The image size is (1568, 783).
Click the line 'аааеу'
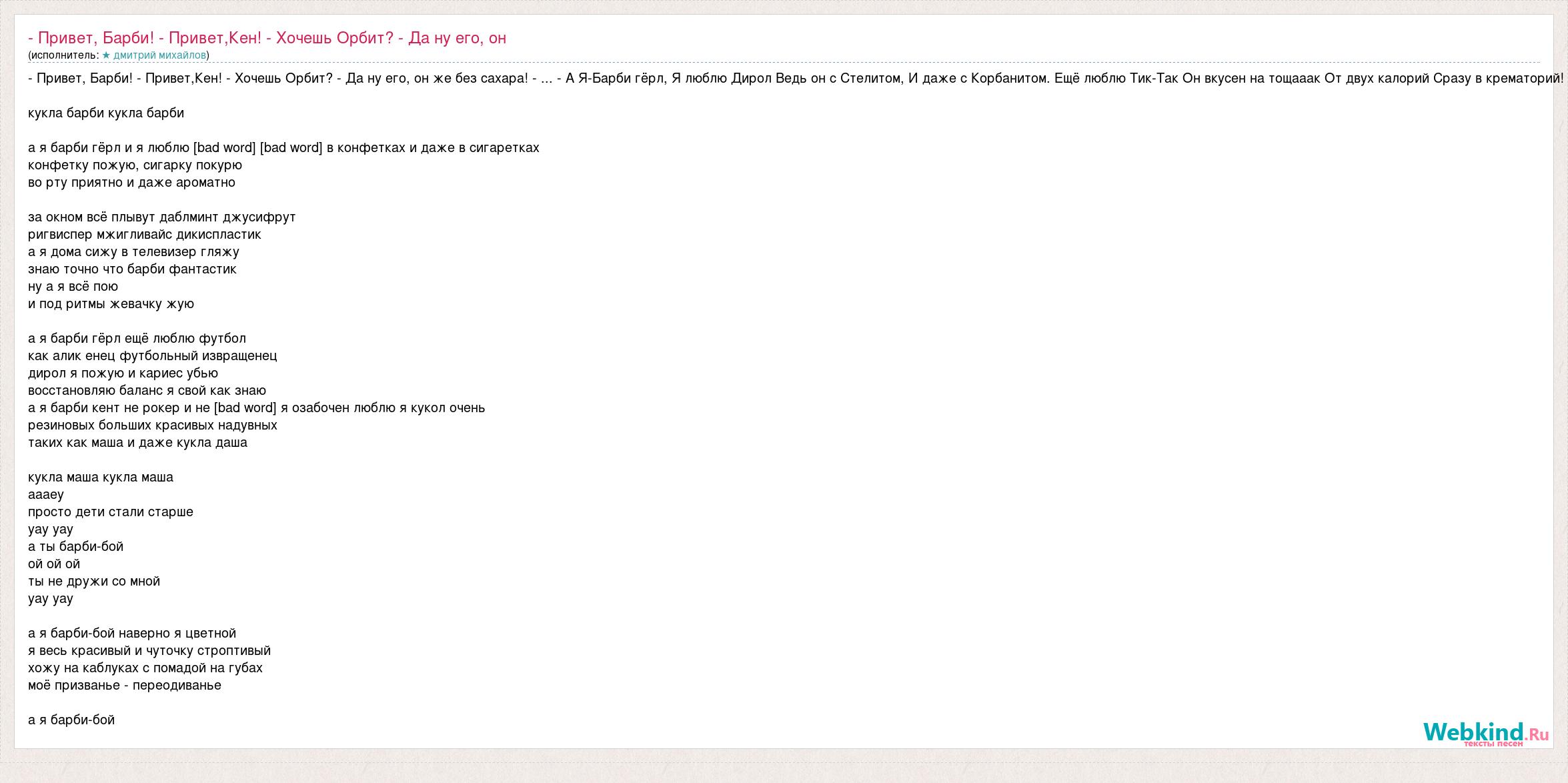point(46,494)
